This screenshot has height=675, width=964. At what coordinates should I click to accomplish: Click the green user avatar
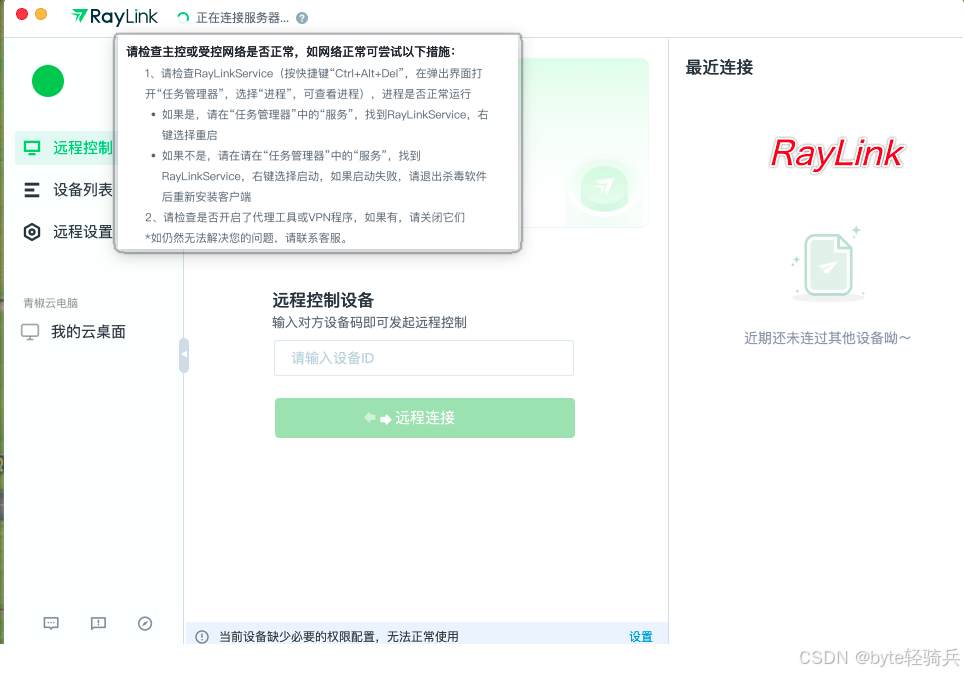click(x=48, y=81)
